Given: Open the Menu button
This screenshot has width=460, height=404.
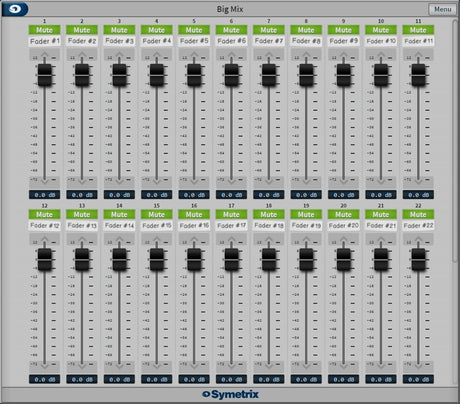Looking at the screenshot, I should 442,9.
